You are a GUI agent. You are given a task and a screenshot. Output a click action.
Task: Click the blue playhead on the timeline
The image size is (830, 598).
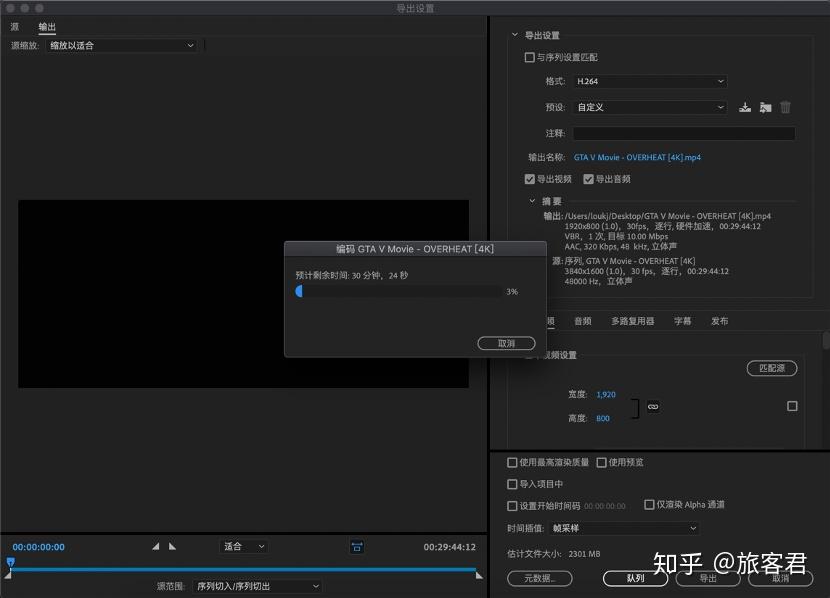tap(10, 563)
